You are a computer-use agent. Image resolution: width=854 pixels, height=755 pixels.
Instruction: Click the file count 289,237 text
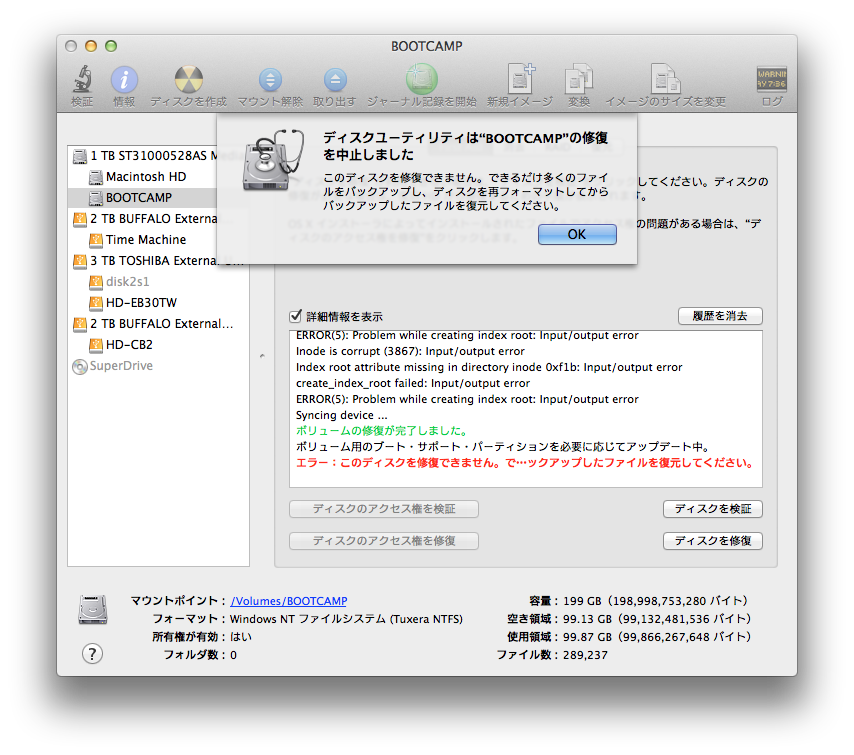(x=585, y=655)
